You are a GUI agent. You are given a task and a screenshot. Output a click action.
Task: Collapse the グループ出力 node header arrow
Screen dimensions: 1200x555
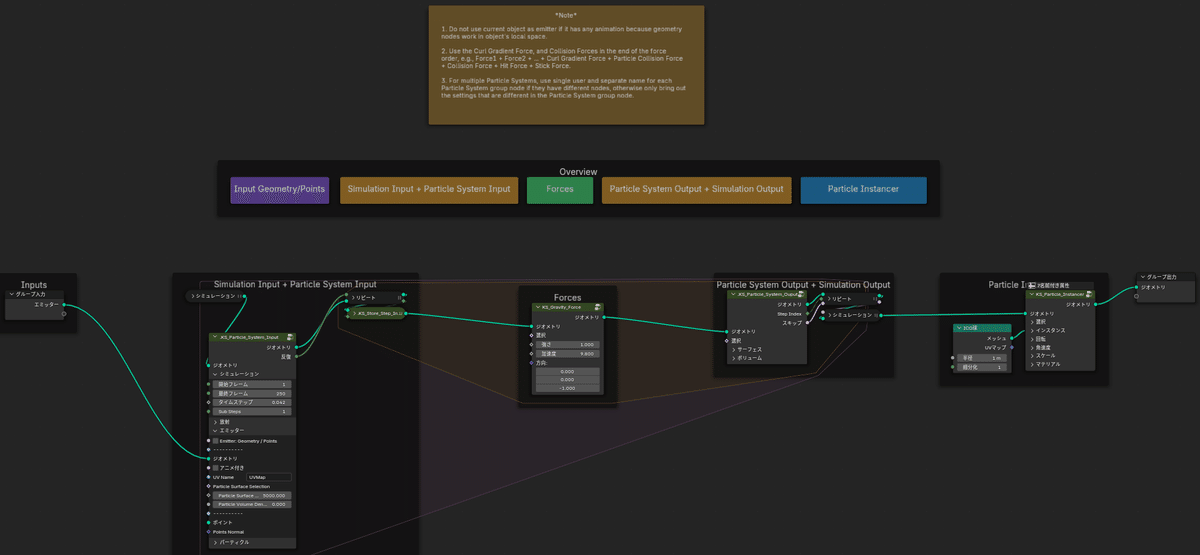[x=1143, y=277]
